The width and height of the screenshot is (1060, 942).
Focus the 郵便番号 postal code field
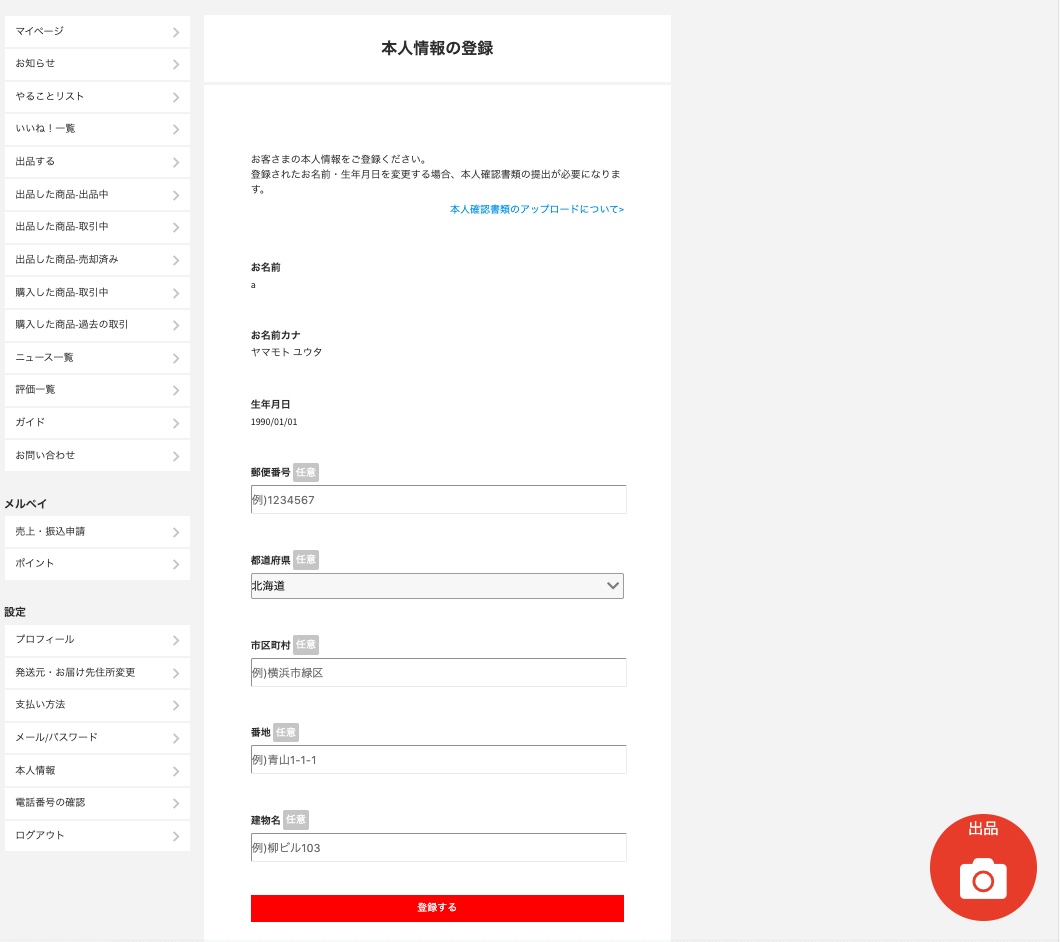(438, 500)
